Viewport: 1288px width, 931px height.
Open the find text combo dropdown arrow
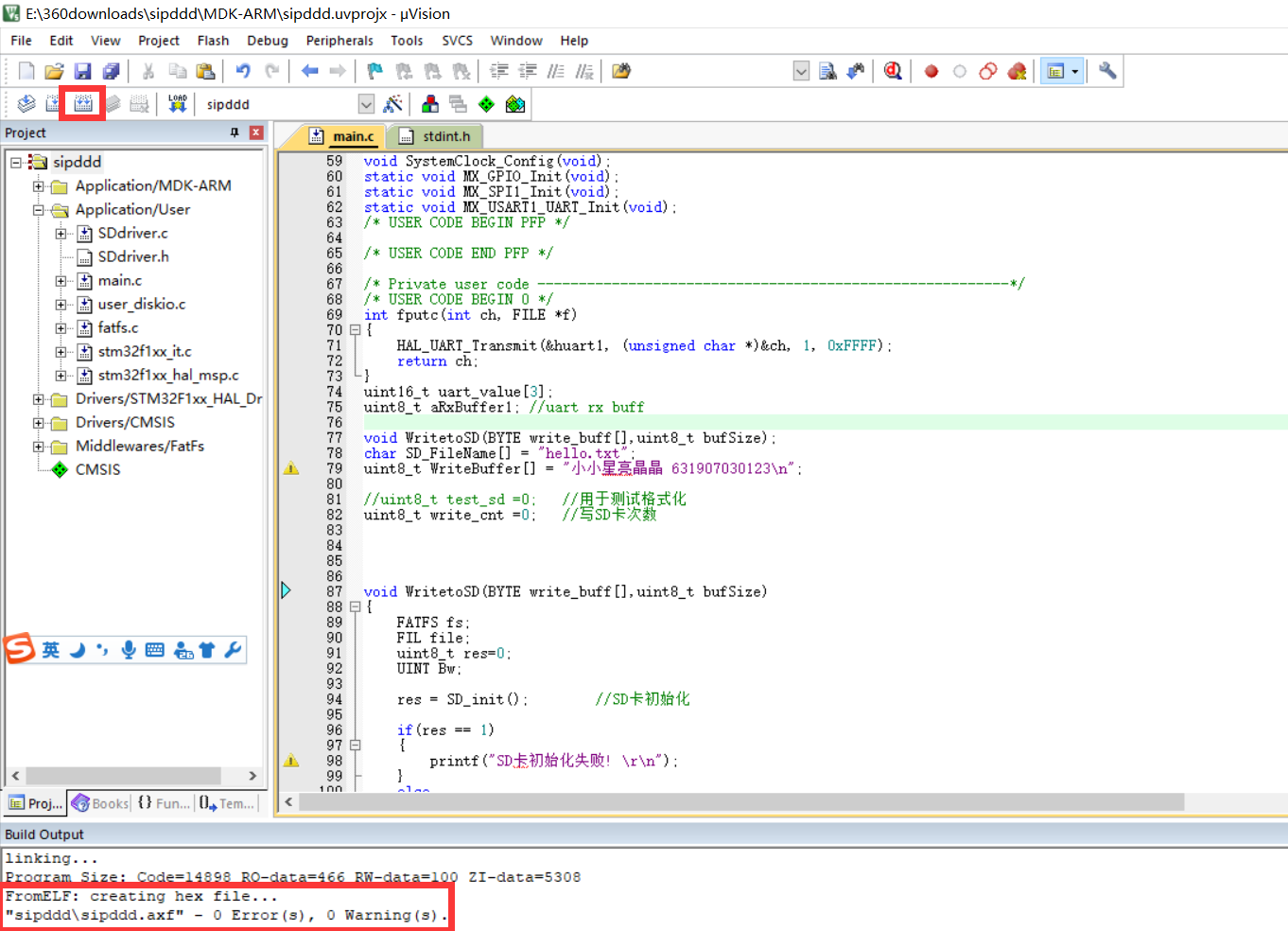pyautogui.click(x=801, y=71)
